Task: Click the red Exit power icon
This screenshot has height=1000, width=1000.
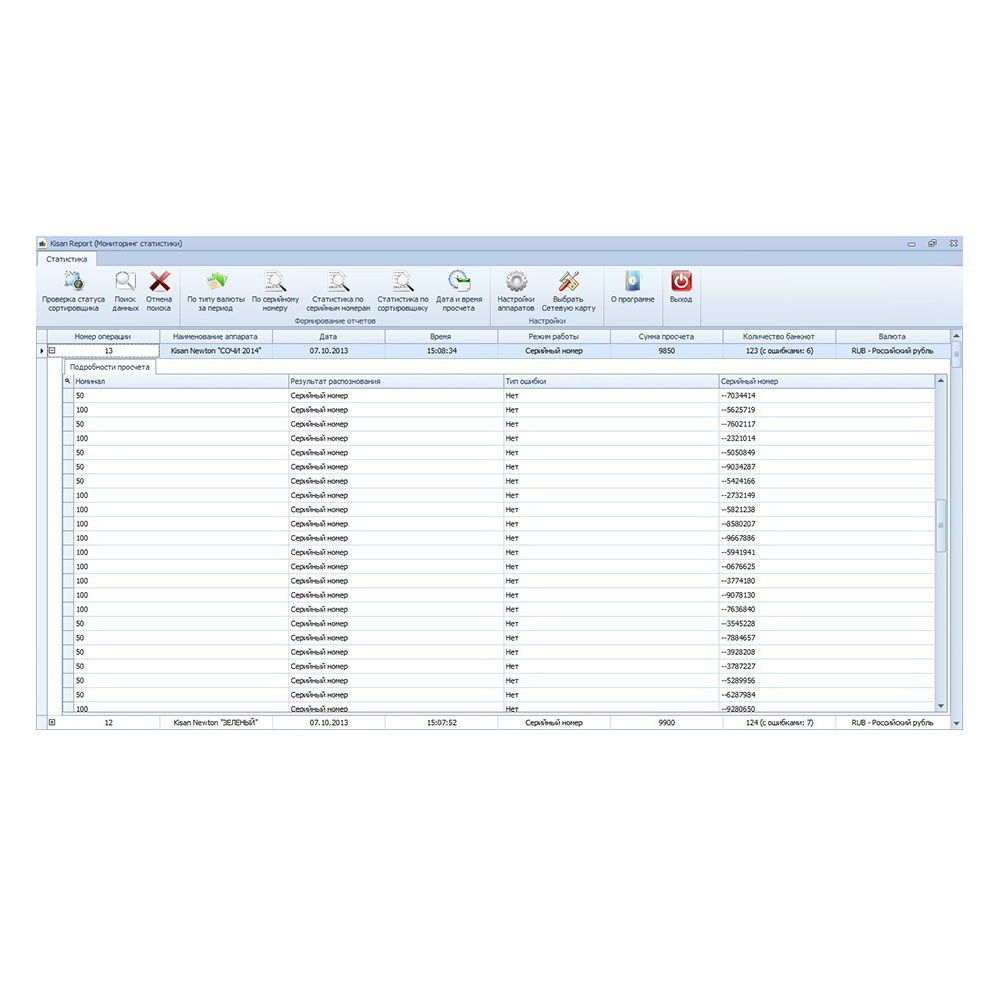Action: point(681,281)
